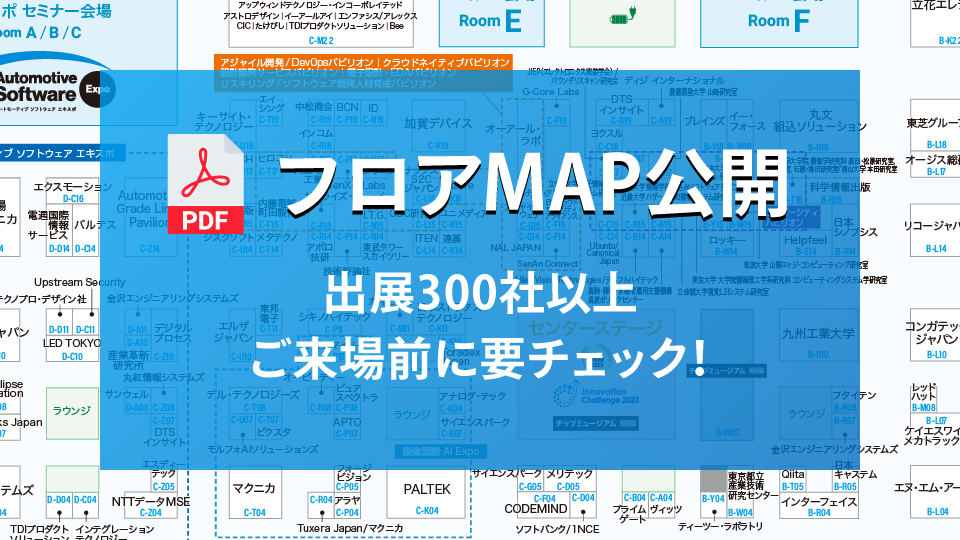Click the センターステージ area
Screen dimensions: 960x540
[x=594, y=328]
